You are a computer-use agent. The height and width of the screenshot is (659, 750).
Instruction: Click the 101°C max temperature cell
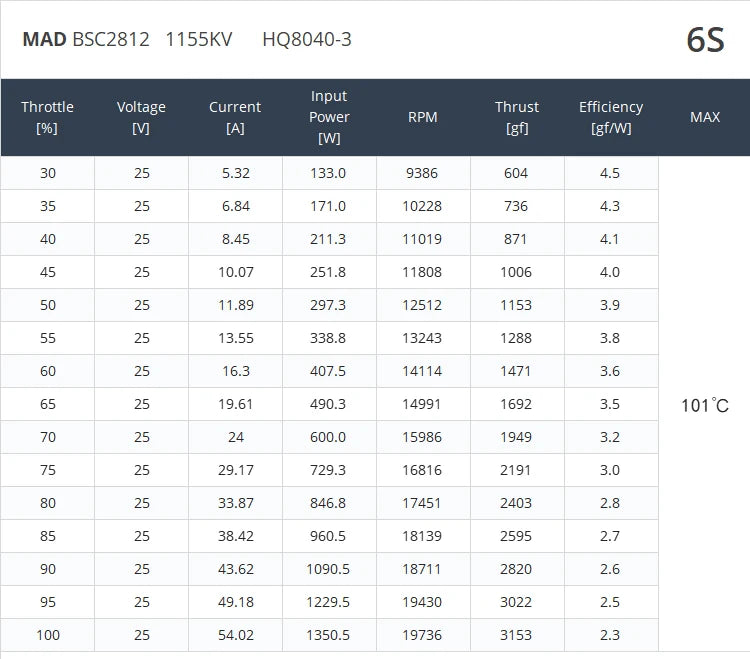coord(705,405)
